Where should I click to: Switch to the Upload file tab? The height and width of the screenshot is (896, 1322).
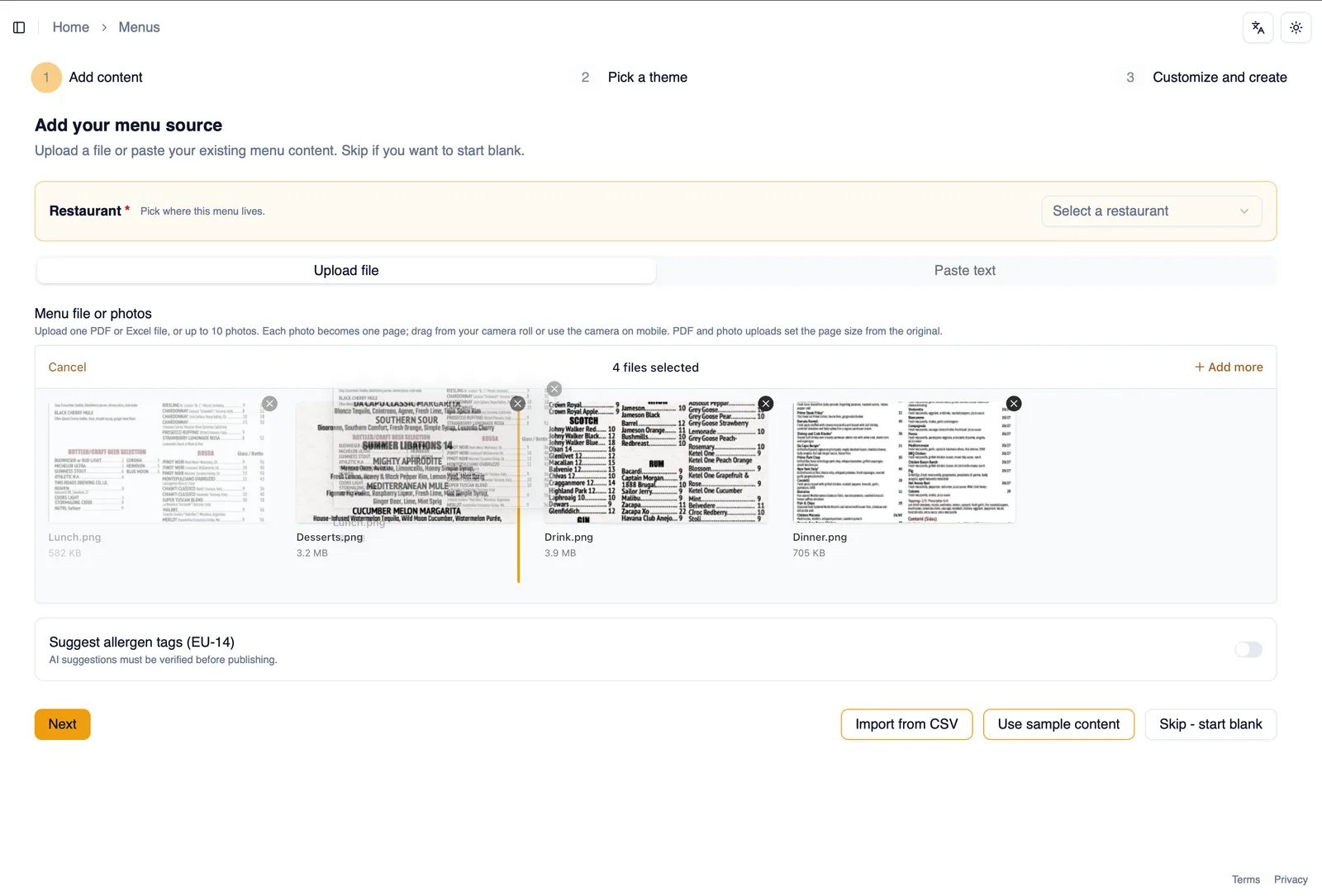[346, 271]
